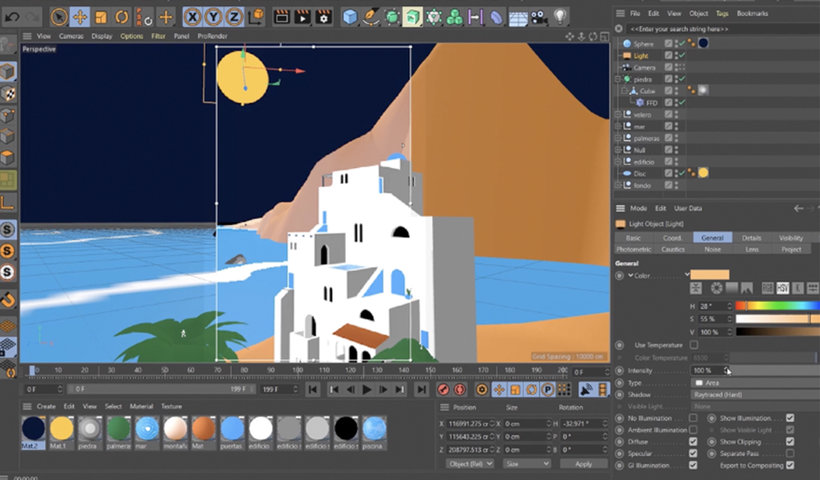The height and width of the screenshot is (480, 820).
Task: Open the Object (Rel) coordinate dropdown
Action: (469, 464)
